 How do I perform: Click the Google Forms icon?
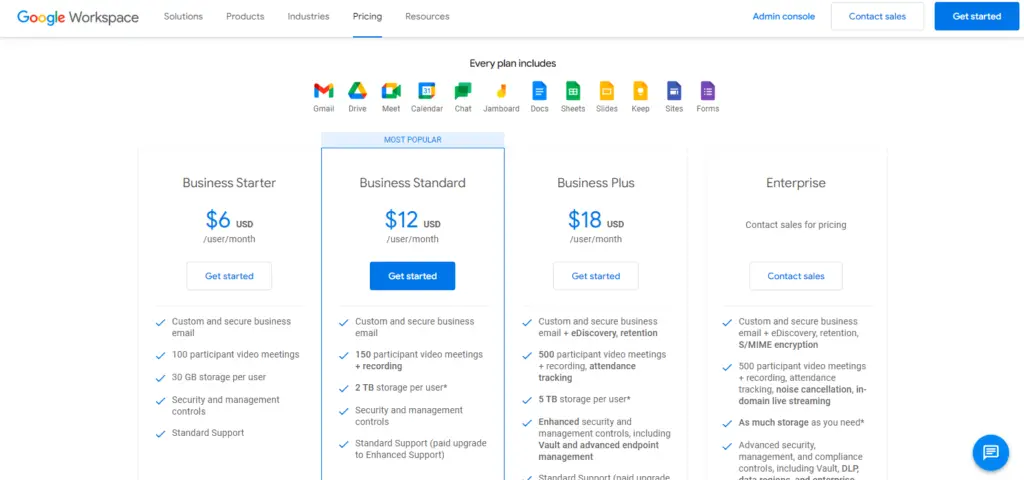(x=708, y=91)
